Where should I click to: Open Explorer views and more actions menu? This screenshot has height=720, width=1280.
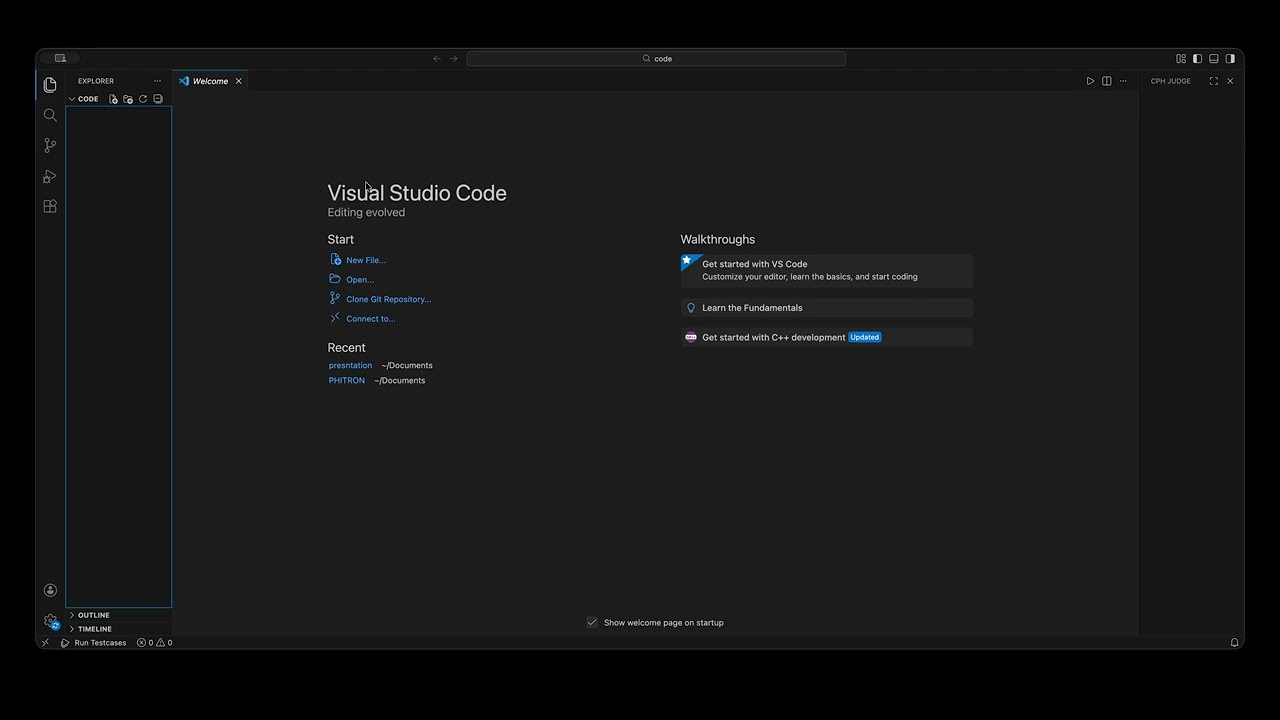pos(157,81)
